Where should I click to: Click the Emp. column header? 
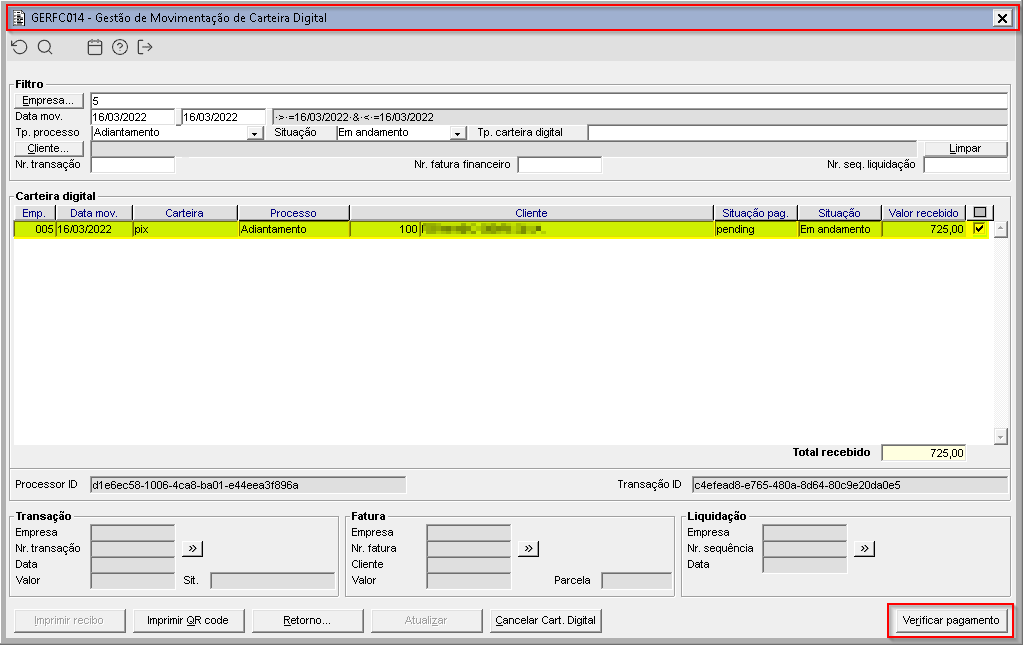[x=35, y=213]
